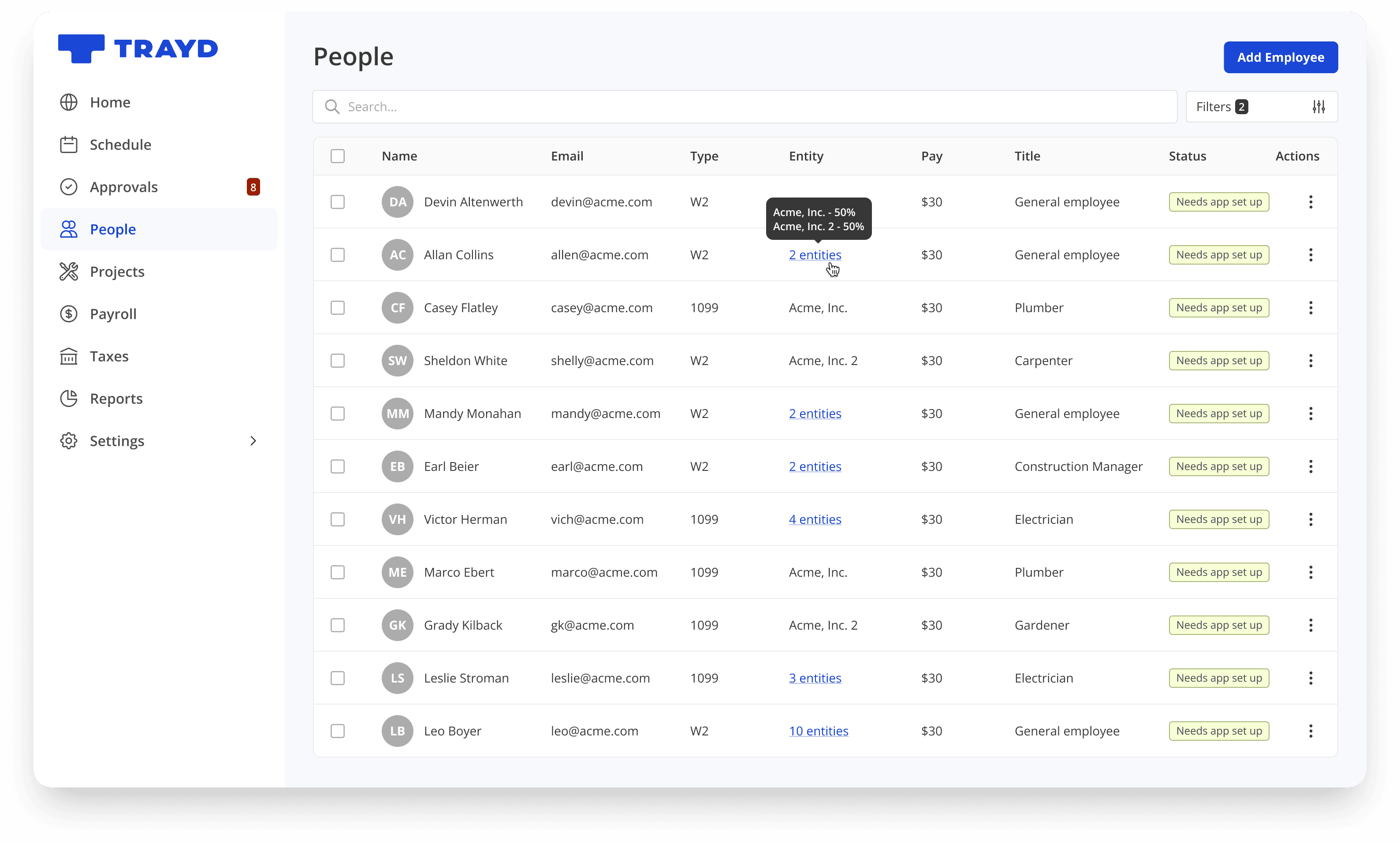Open three-dot menu for Leo Boyer
This screenshot has height=843, width=1400.
[x=1311, y=731]
